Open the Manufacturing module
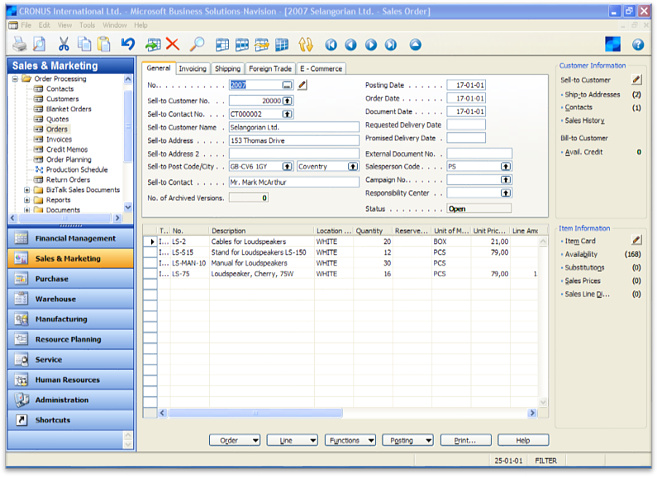Viewport: 657px width, 477px height. 70,319
